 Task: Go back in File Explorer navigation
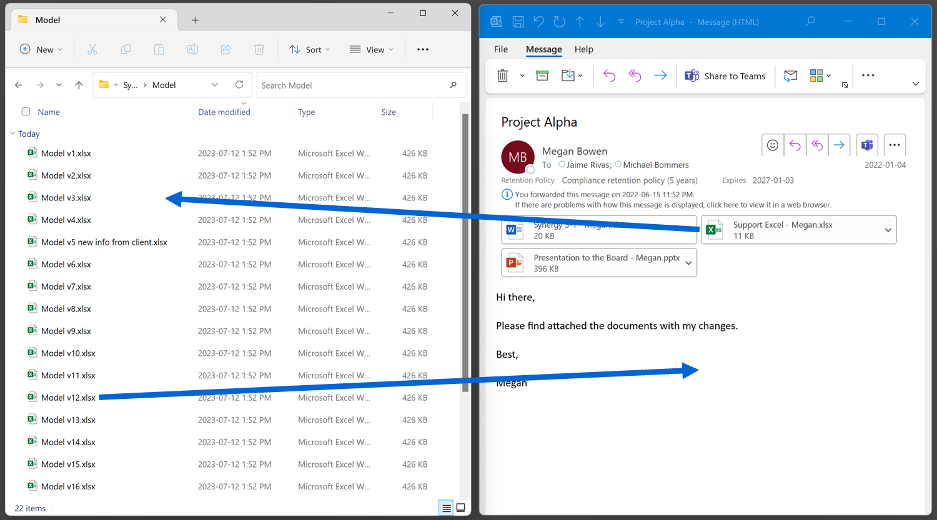click(x=19, y=85)
